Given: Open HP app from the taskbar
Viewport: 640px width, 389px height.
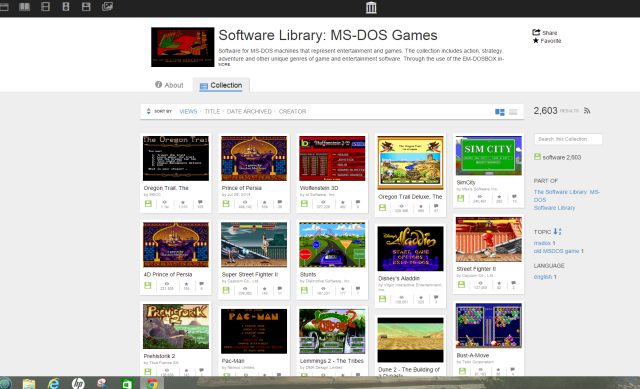Looking at the screenshot, I should click(78, 384).
